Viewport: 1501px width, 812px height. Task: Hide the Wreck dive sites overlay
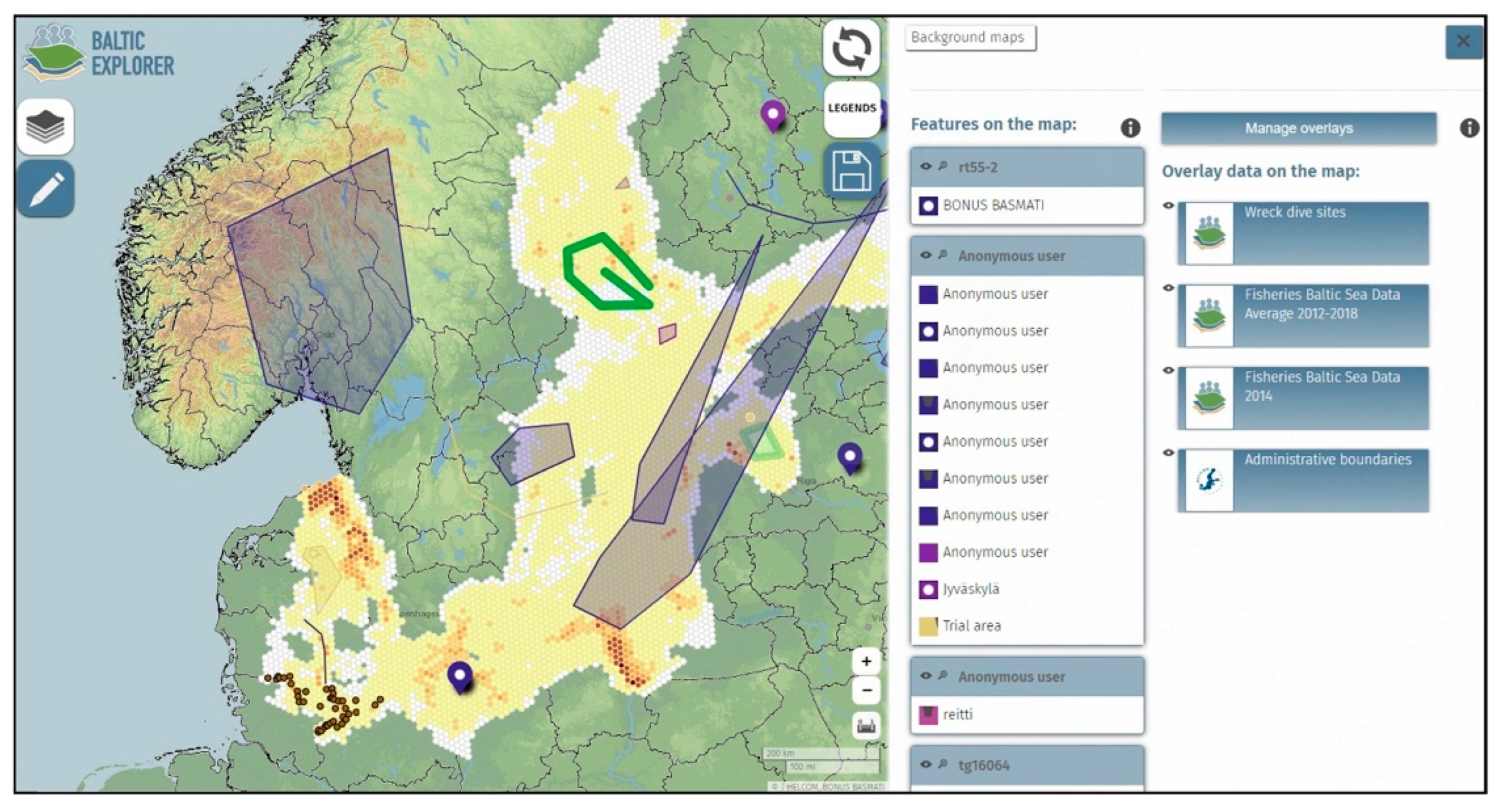tap(1168, 206)
